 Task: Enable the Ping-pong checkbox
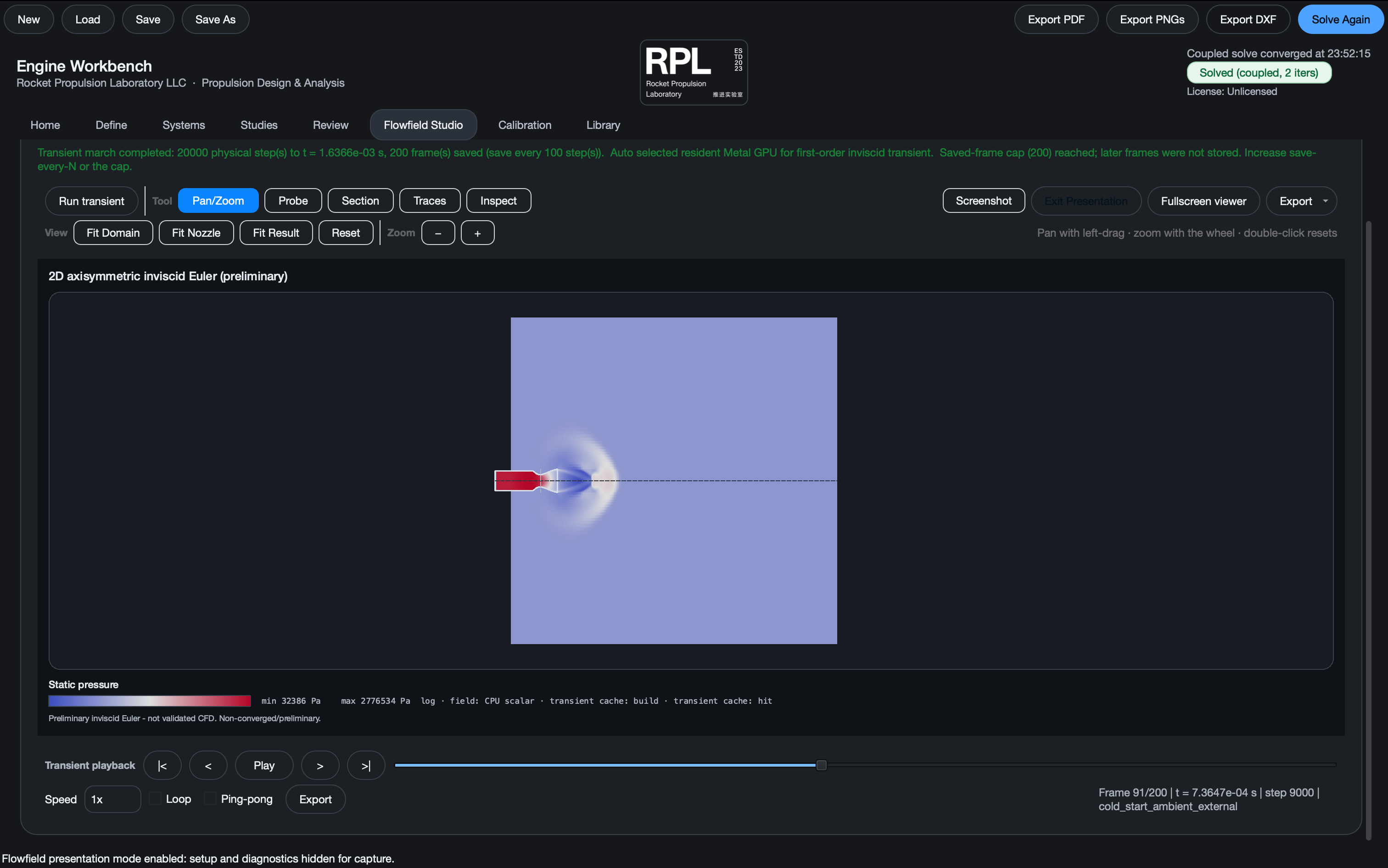[210, 799]
